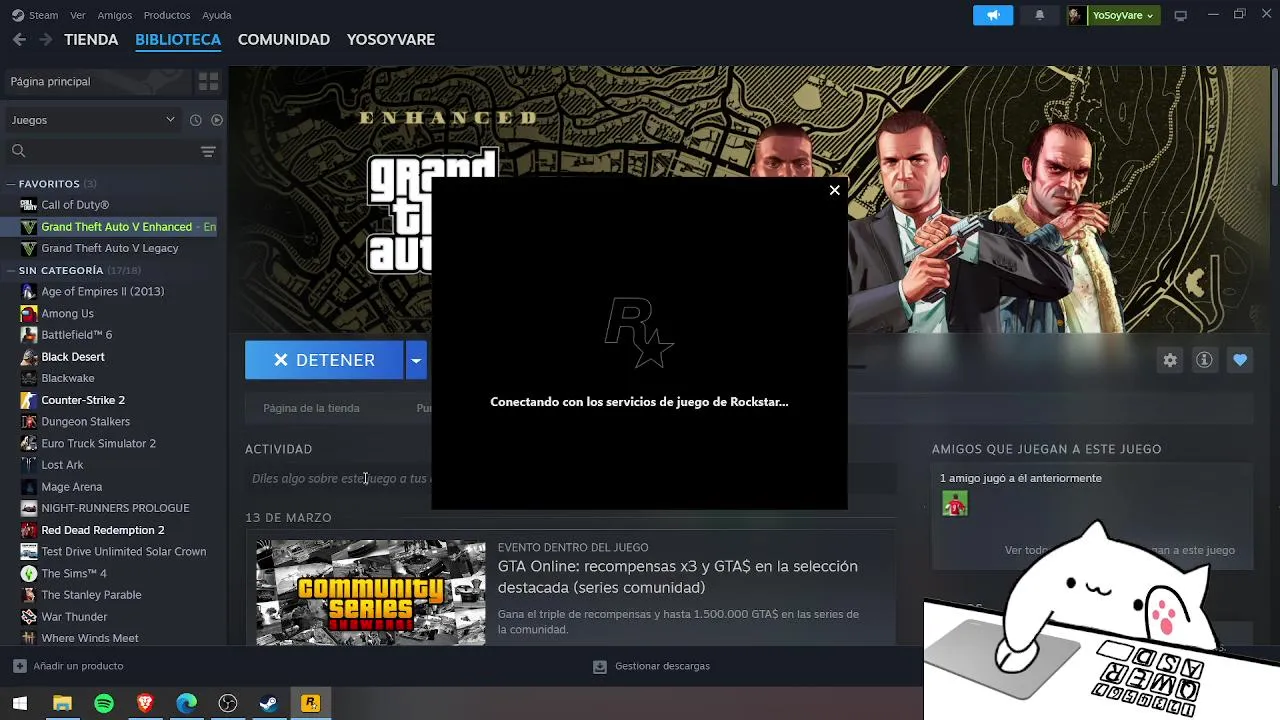Open the YOSOYVARE profile tab
Viewport: 1280px width, 720px height.
point(391,40)
